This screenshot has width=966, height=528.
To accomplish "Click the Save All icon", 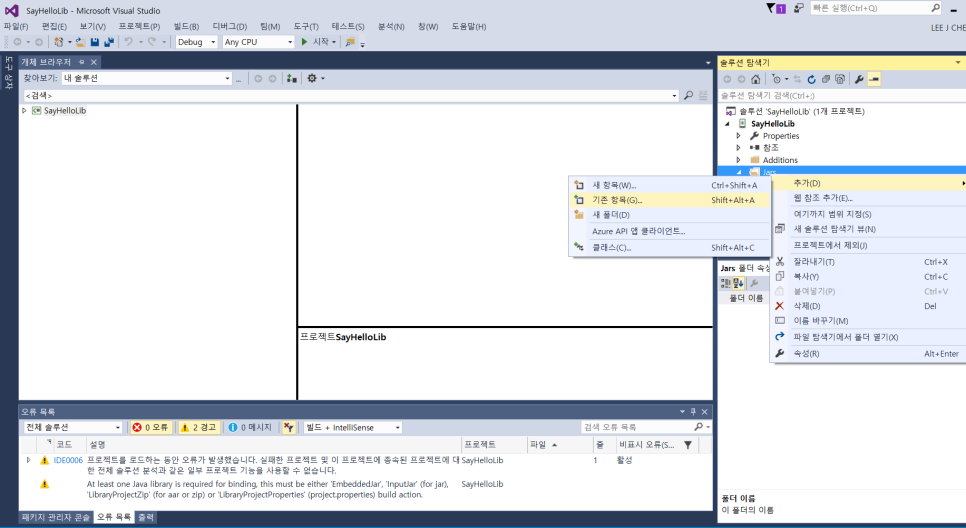I will [109, 42].
